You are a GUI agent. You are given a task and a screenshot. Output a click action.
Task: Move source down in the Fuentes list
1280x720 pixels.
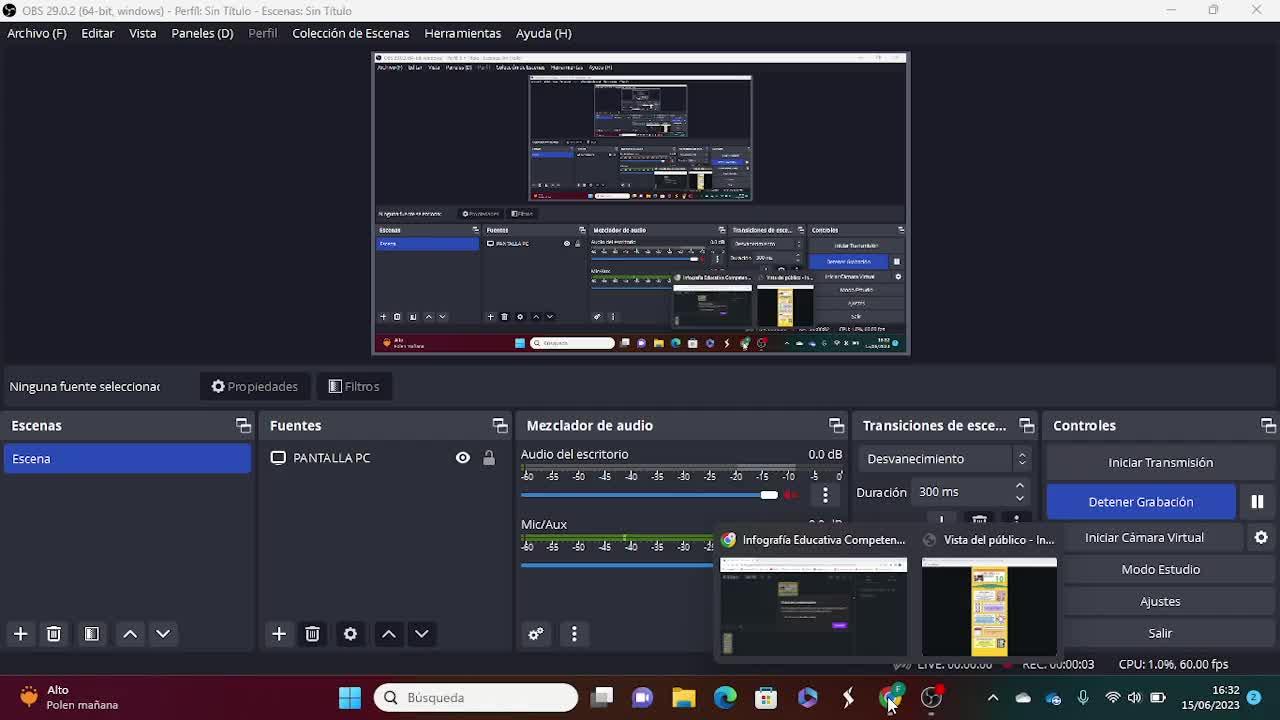tap(422, 634)
